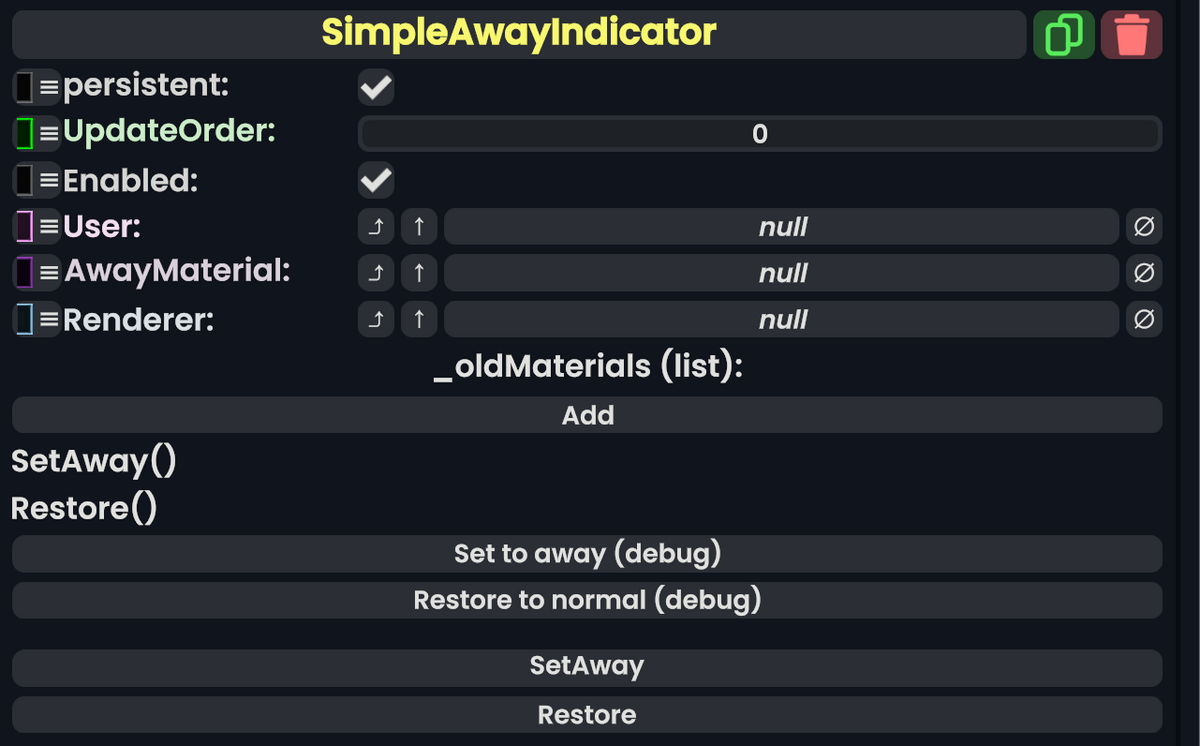
Task: Jump to the AwayMaterial reference target
Action: point(375,272)
